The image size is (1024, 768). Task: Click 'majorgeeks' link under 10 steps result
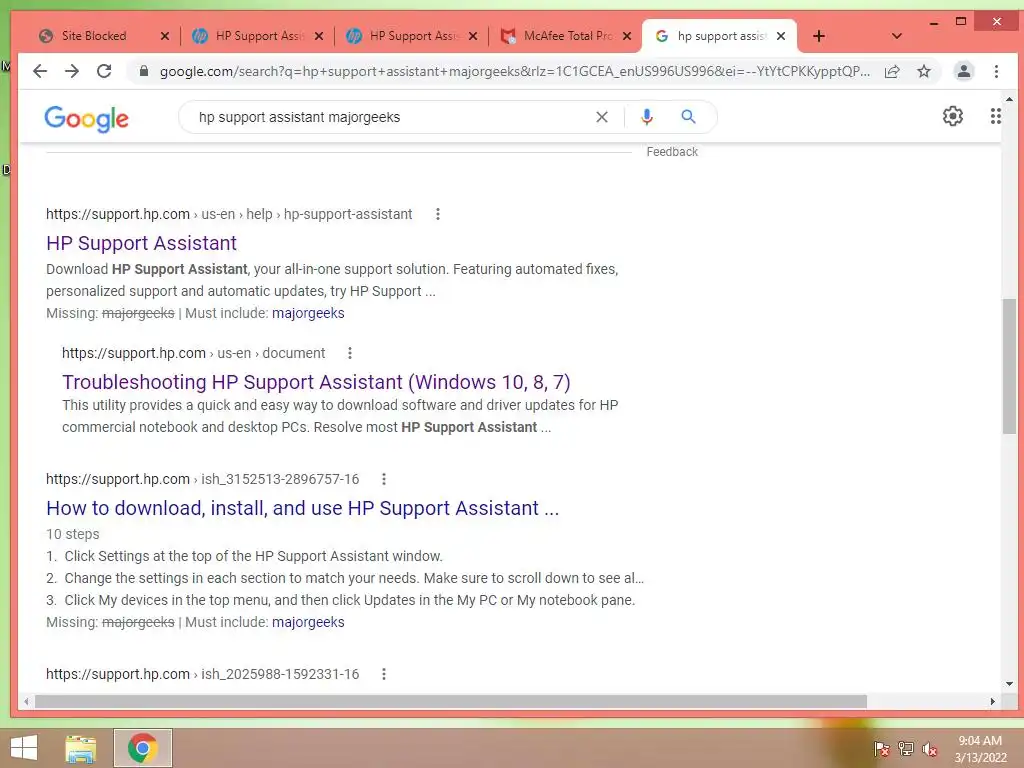(308, 622)
